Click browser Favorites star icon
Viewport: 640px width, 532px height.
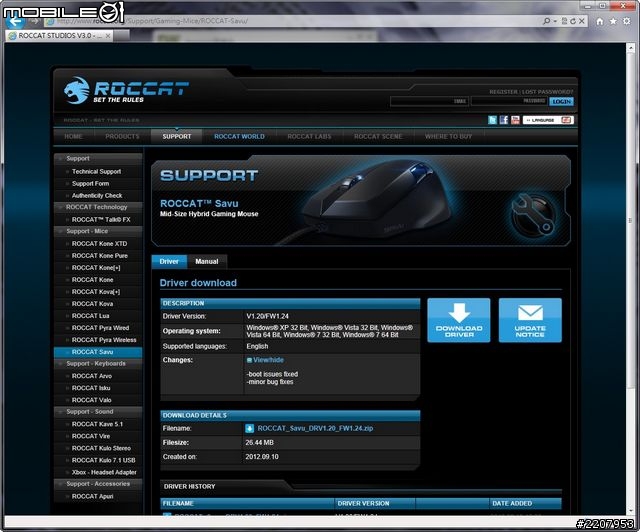click(613, 21)
